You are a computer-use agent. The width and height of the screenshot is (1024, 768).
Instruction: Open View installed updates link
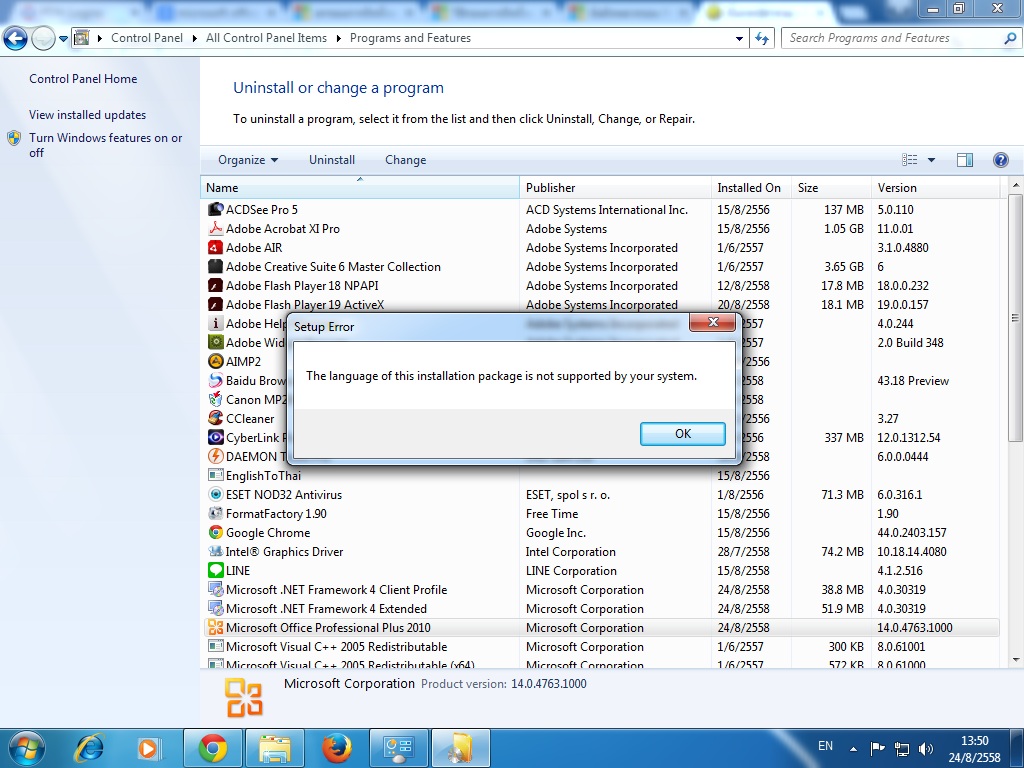point(88,114)
